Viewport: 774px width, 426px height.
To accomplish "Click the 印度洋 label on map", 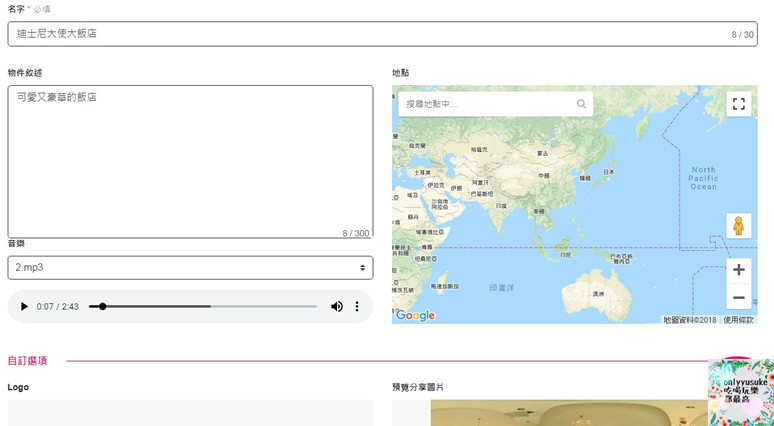I will 502,287.
